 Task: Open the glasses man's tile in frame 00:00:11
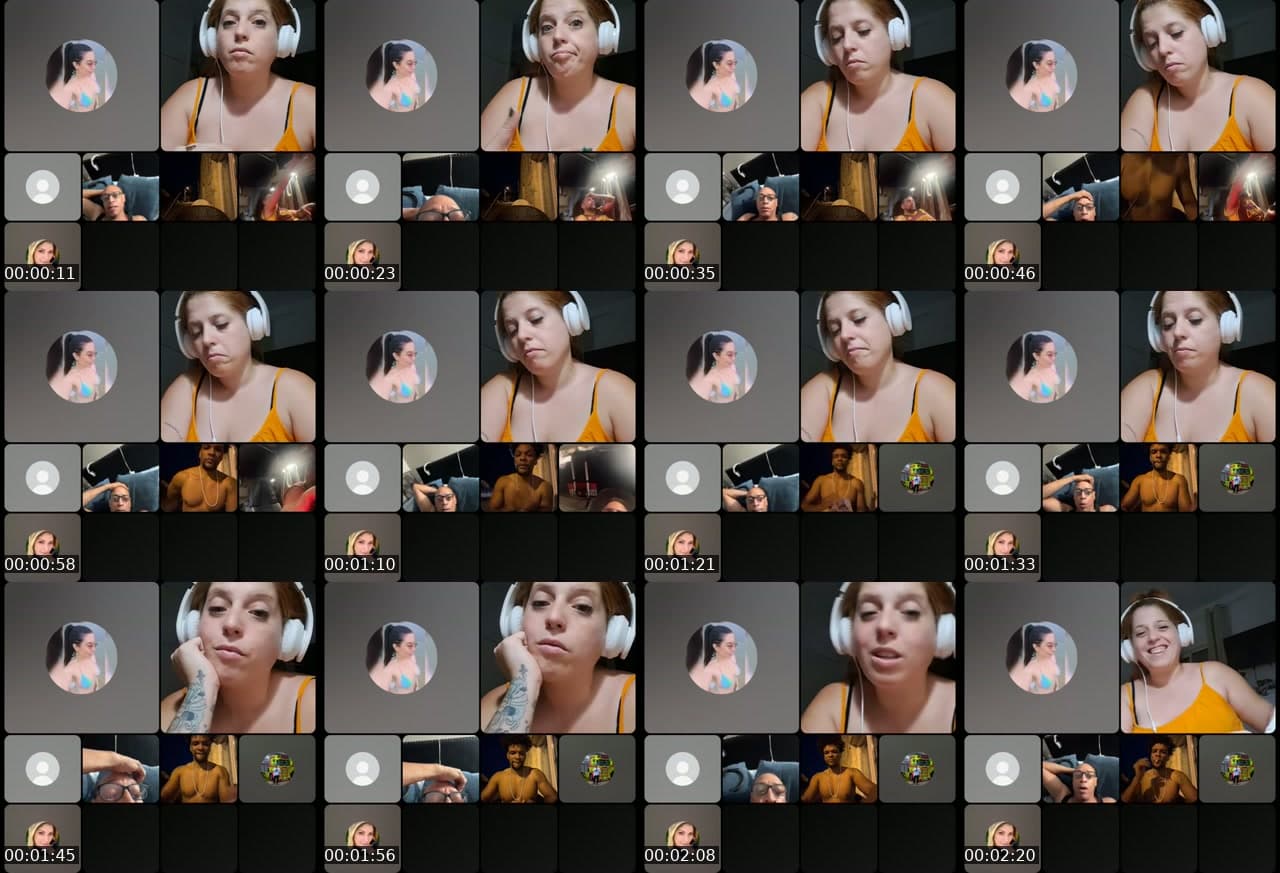(120, 187)
